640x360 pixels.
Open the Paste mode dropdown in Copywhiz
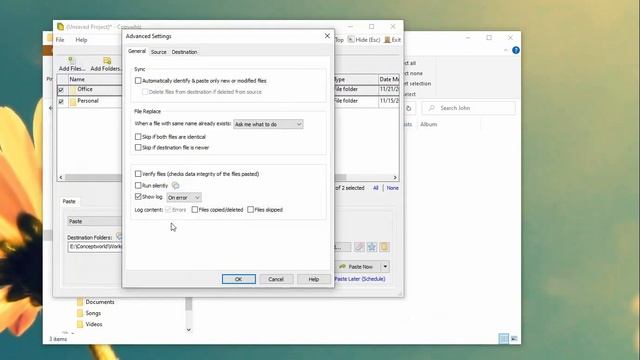(x=95, y=221)
